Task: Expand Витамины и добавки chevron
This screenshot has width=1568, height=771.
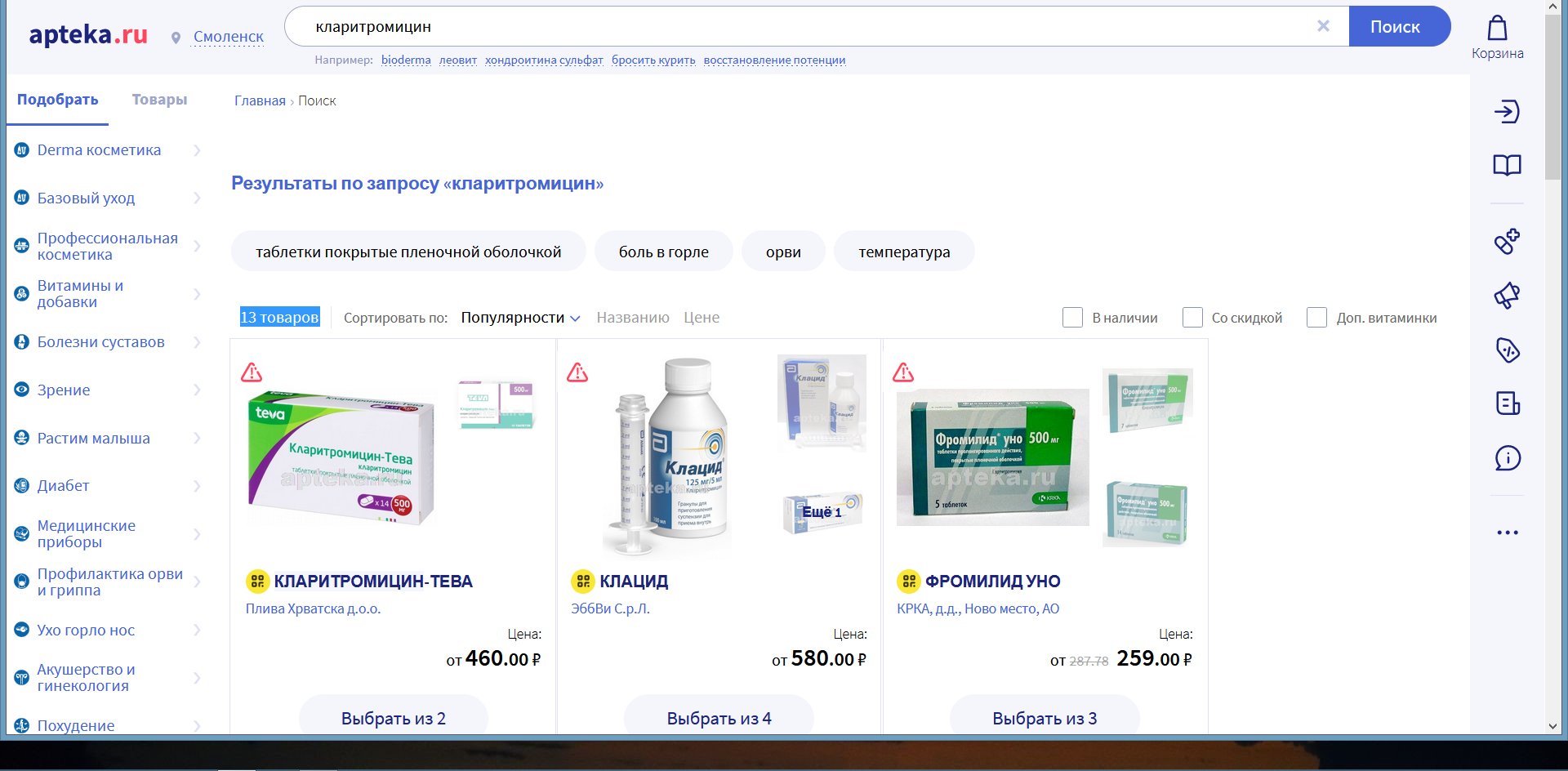Action: click(197, 294)
